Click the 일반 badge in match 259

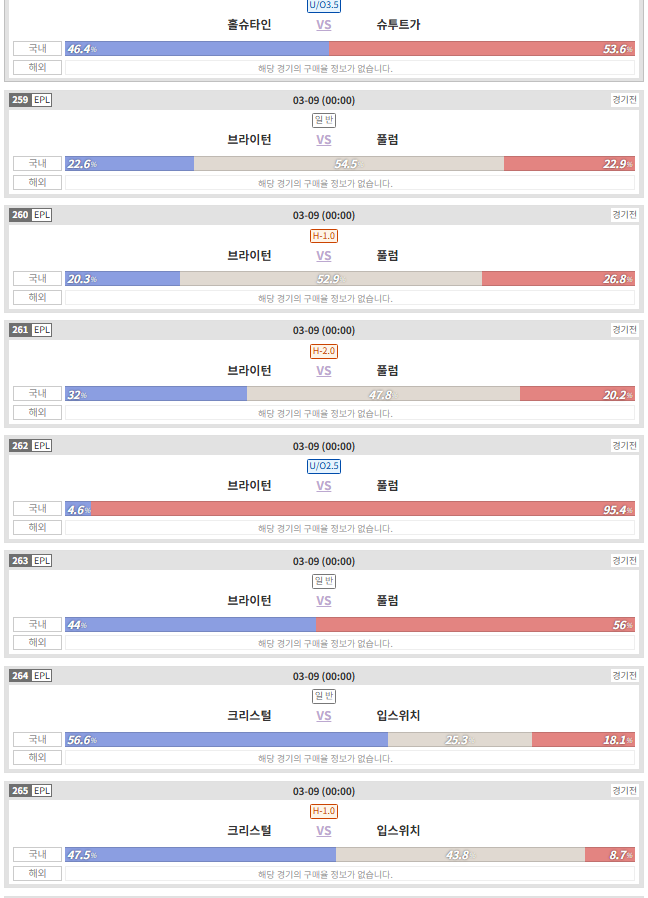point(324,120)
